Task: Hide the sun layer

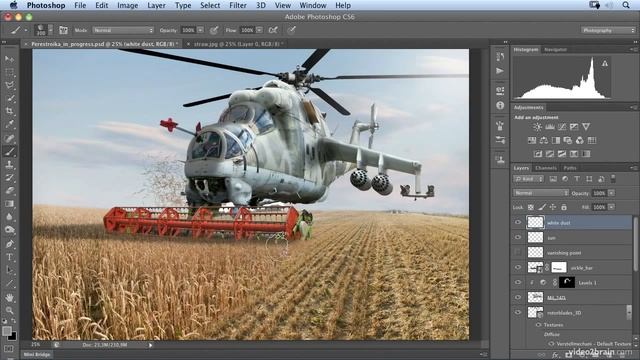Action: 518,237
